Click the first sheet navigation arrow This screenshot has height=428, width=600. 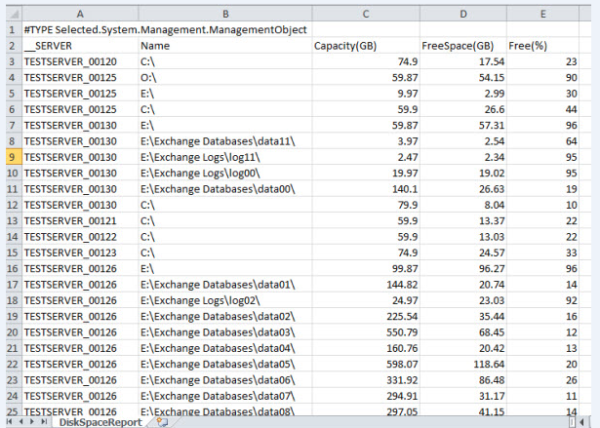[x=8, y=421]
